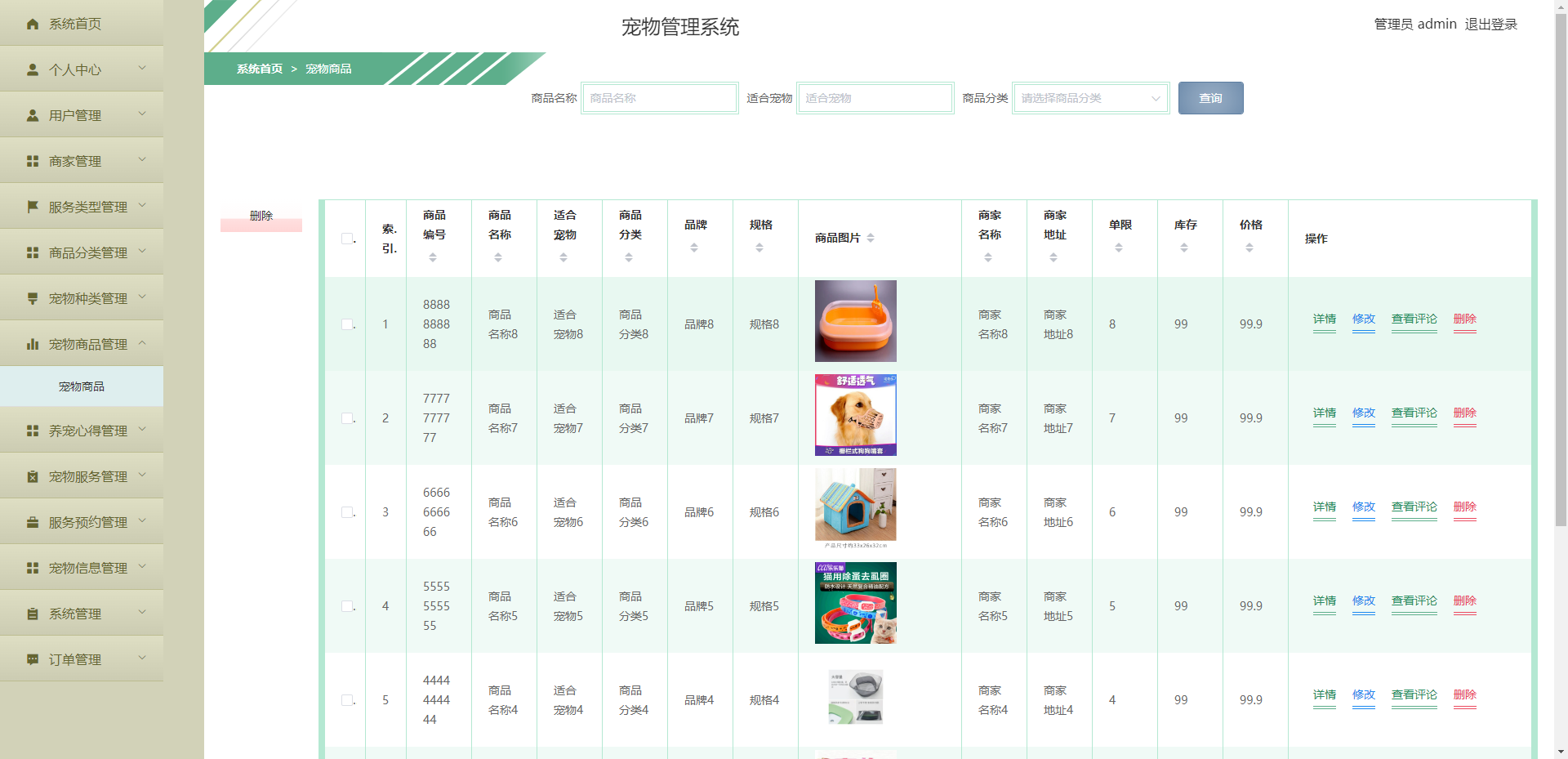
Task: Open 详情 for product 商品名称8
Action: click(1324, 319)
